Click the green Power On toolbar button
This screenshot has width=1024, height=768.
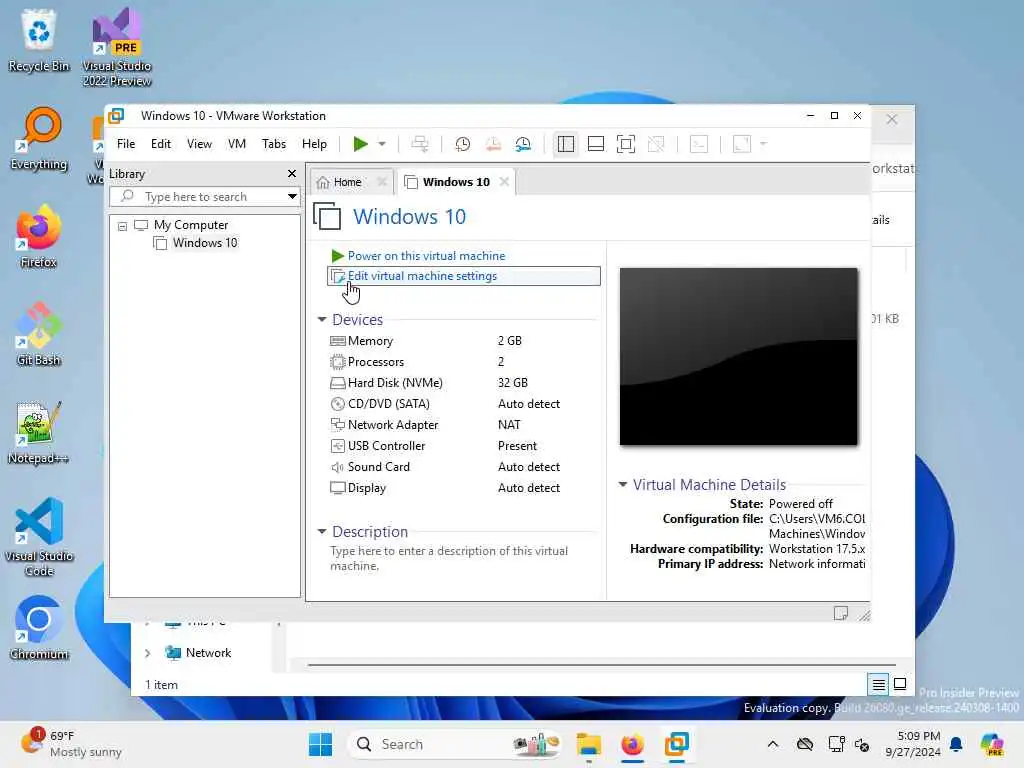tap(360, 144)
